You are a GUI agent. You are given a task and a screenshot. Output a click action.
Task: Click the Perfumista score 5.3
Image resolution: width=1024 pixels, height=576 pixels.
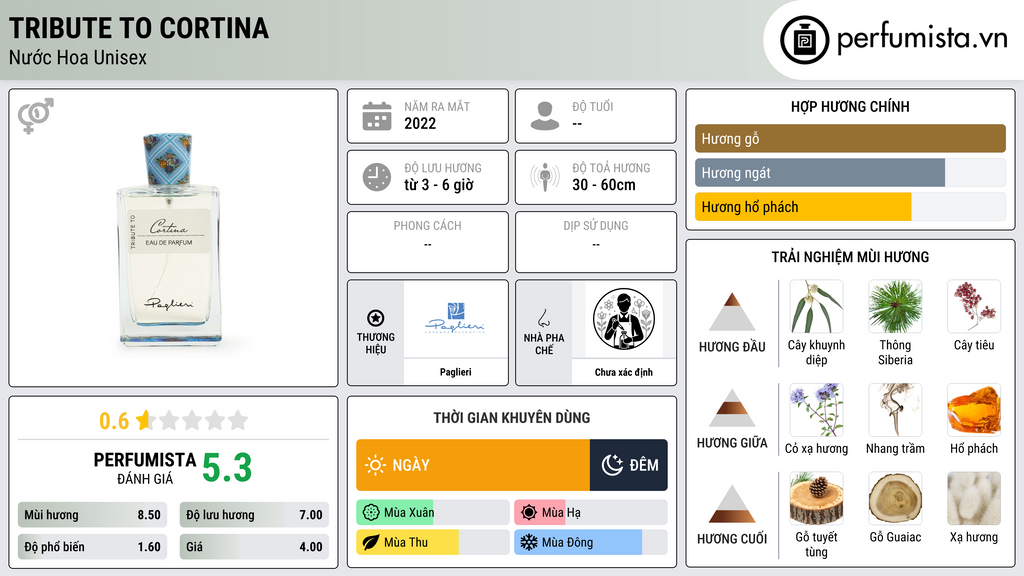[x=227, y=468]
